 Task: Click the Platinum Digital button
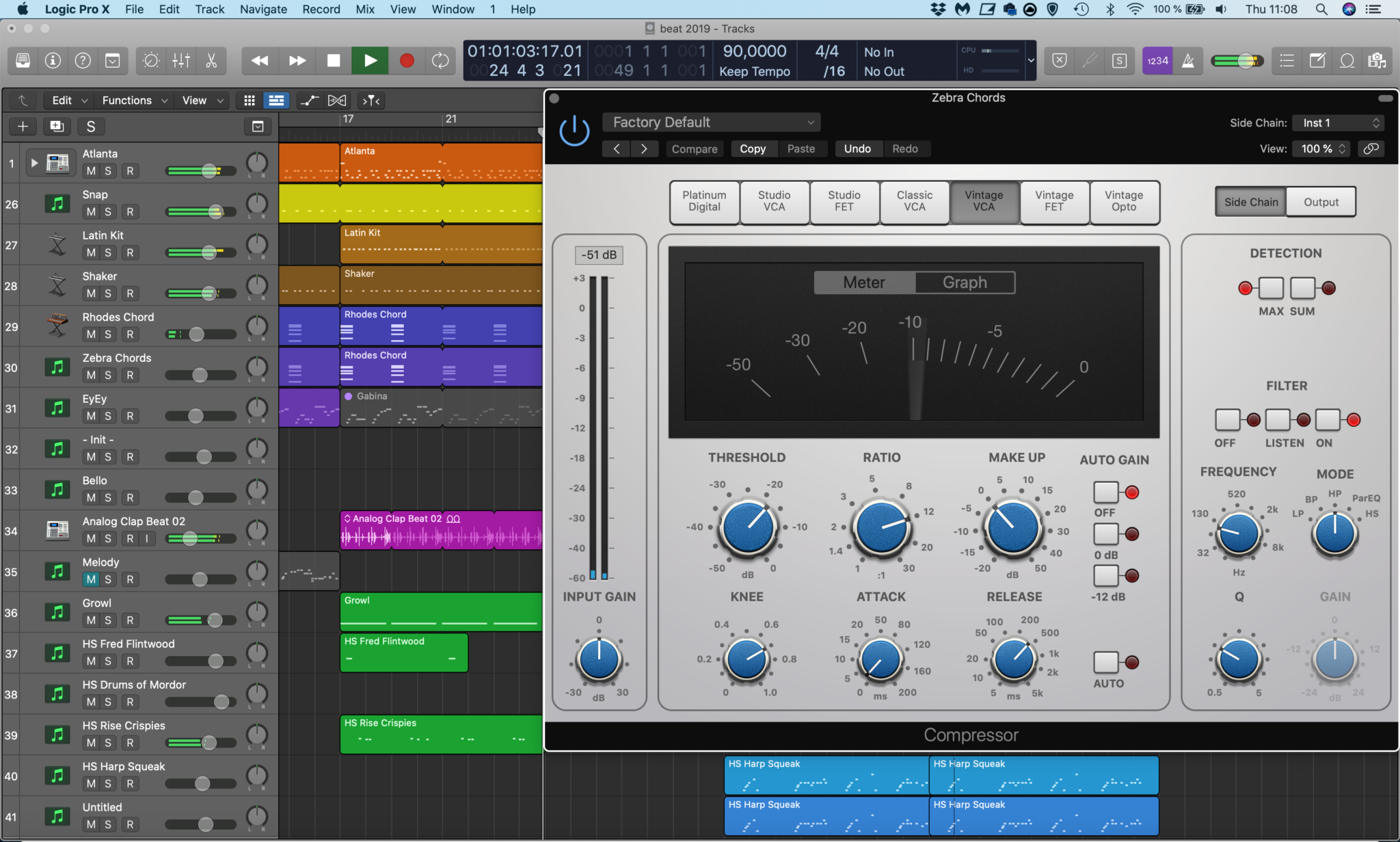pyautogui.click(x=704, y=201)
